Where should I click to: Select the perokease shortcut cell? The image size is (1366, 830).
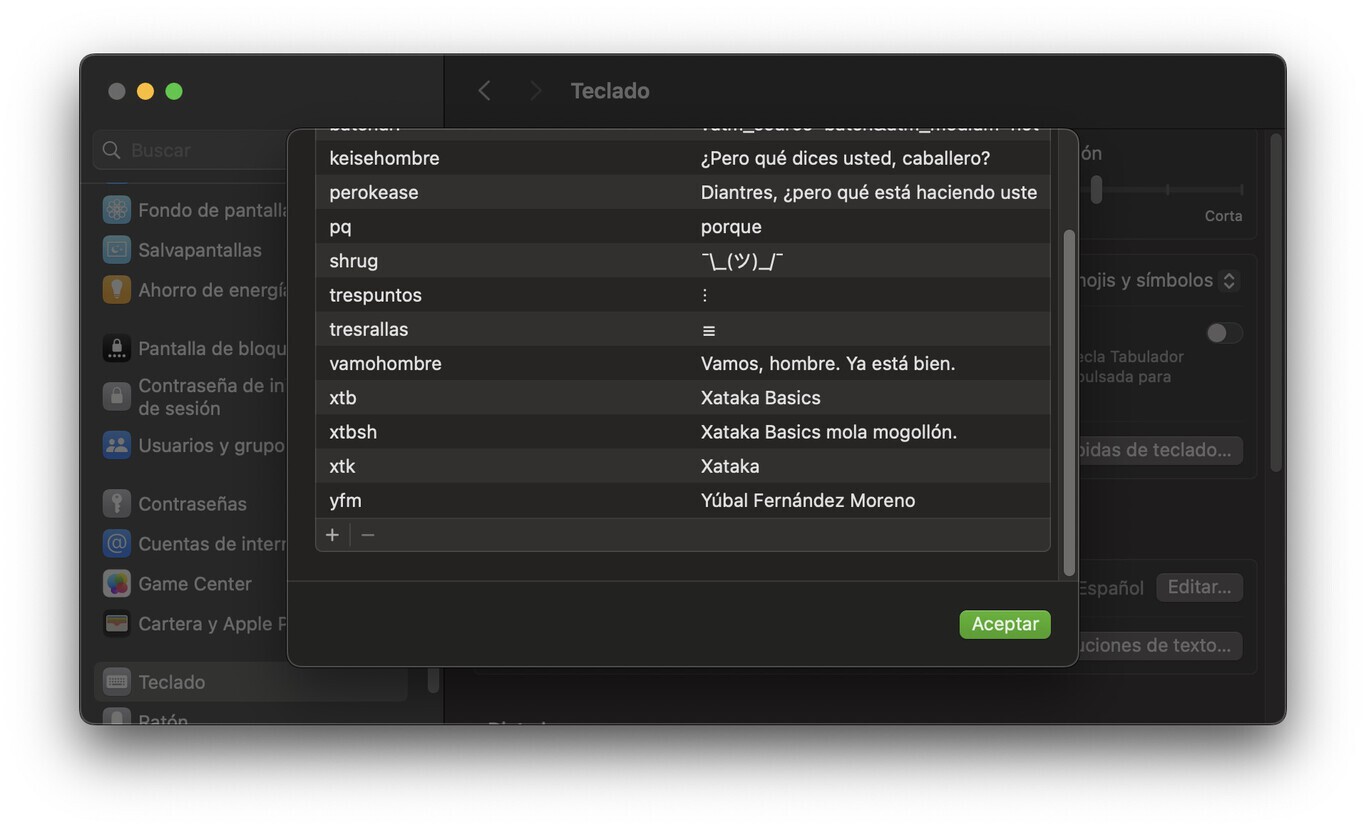coord(374,192)
